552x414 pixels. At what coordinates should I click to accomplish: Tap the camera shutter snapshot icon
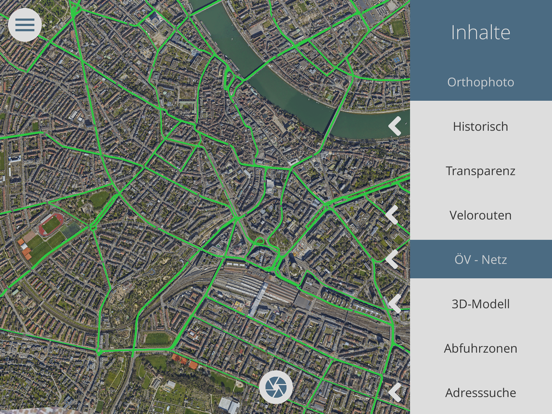pyautogui.click(x=276, y=387)
